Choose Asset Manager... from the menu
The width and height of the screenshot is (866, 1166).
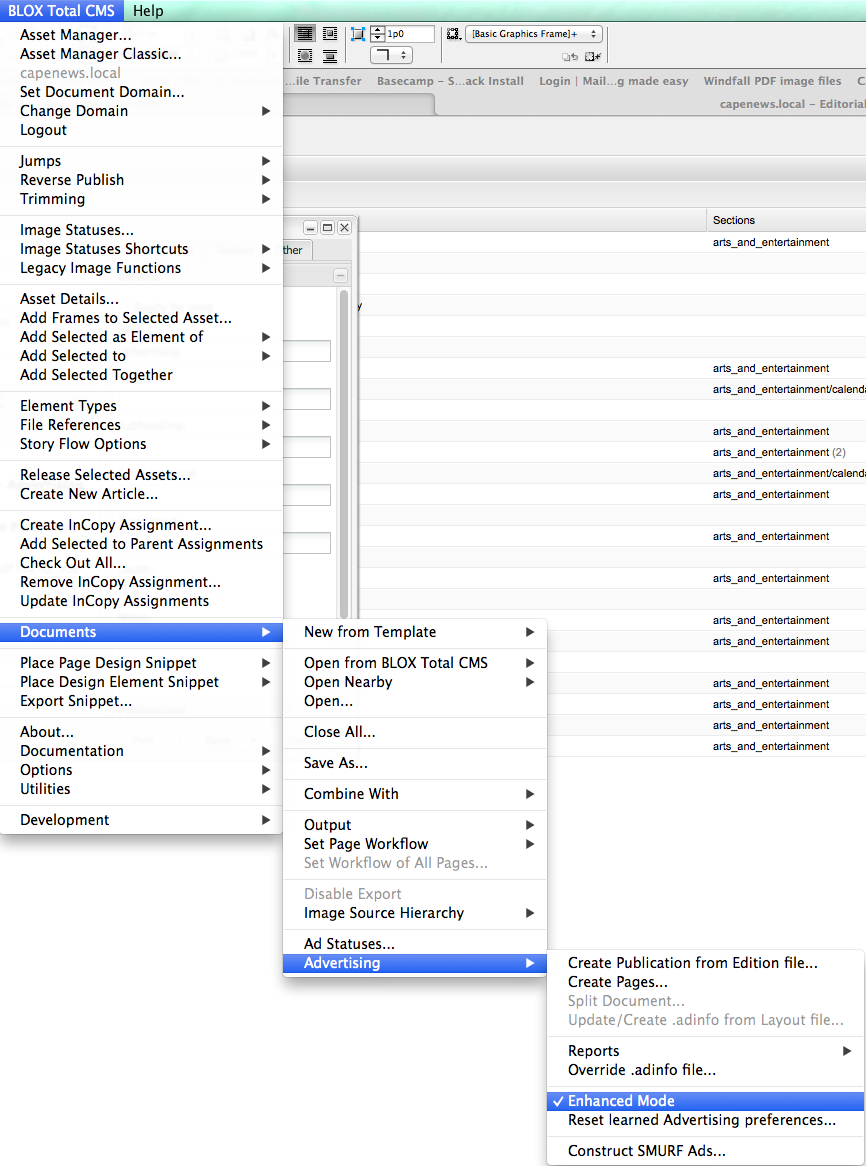141,35
